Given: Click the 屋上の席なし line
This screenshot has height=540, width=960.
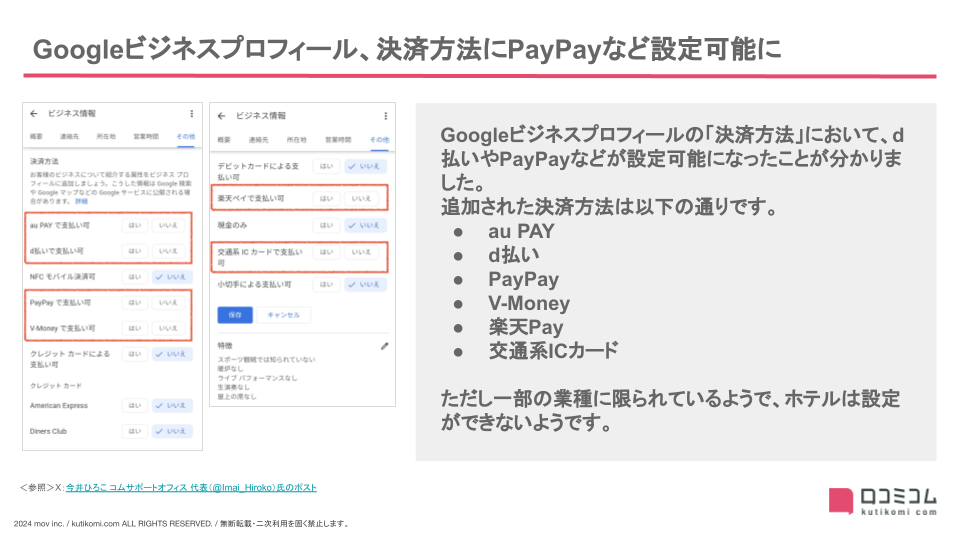Looking at the screenshot, I should tap(237, 396).
